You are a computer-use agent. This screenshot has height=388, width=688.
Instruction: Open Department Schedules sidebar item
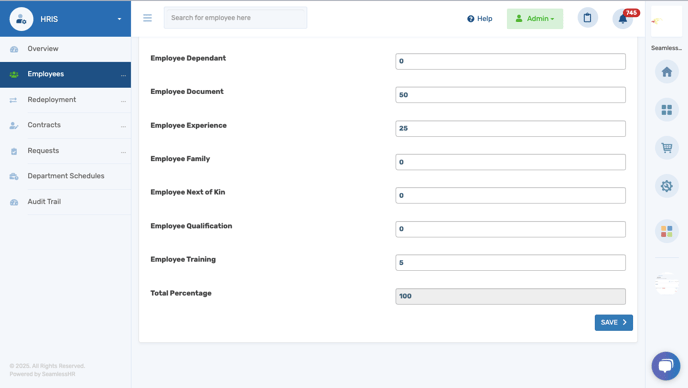tap(66, 176)
